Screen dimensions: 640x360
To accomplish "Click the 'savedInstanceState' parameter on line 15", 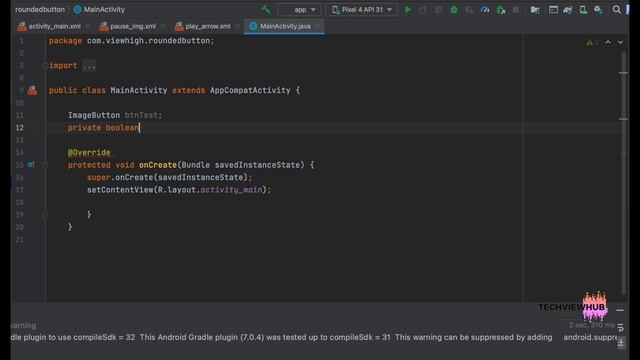I will [257, 165].
